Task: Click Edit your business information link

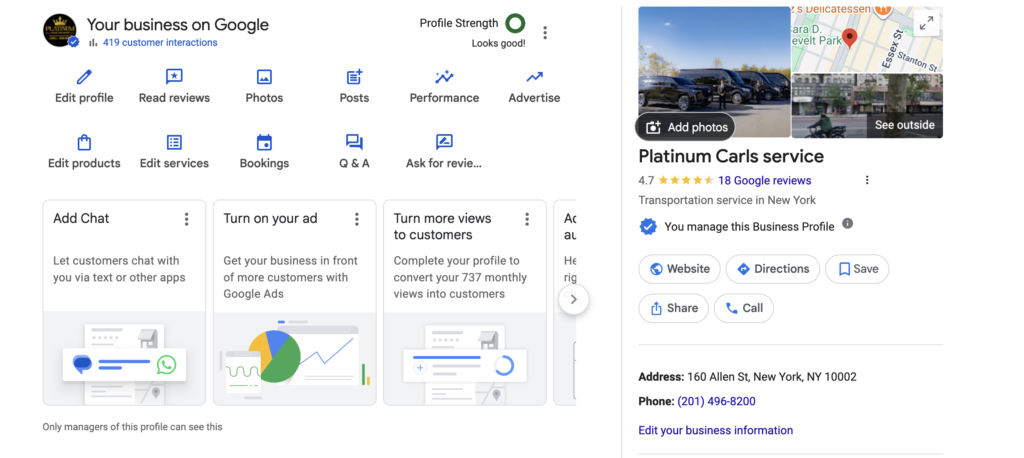Action: (715, 430)
